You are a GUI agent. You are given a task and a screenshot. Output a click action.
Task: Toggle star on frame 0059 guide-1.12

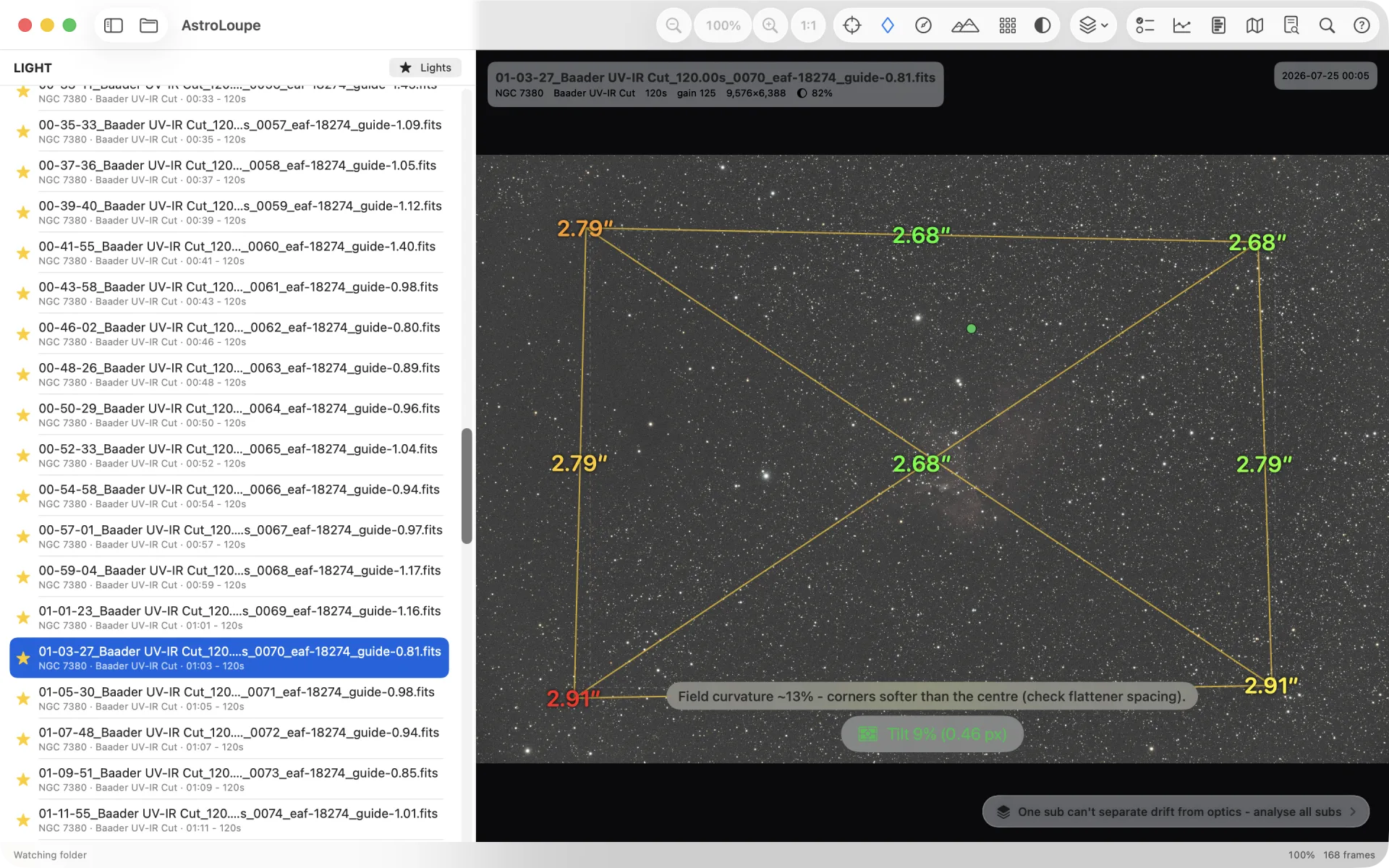click(23, 212)
